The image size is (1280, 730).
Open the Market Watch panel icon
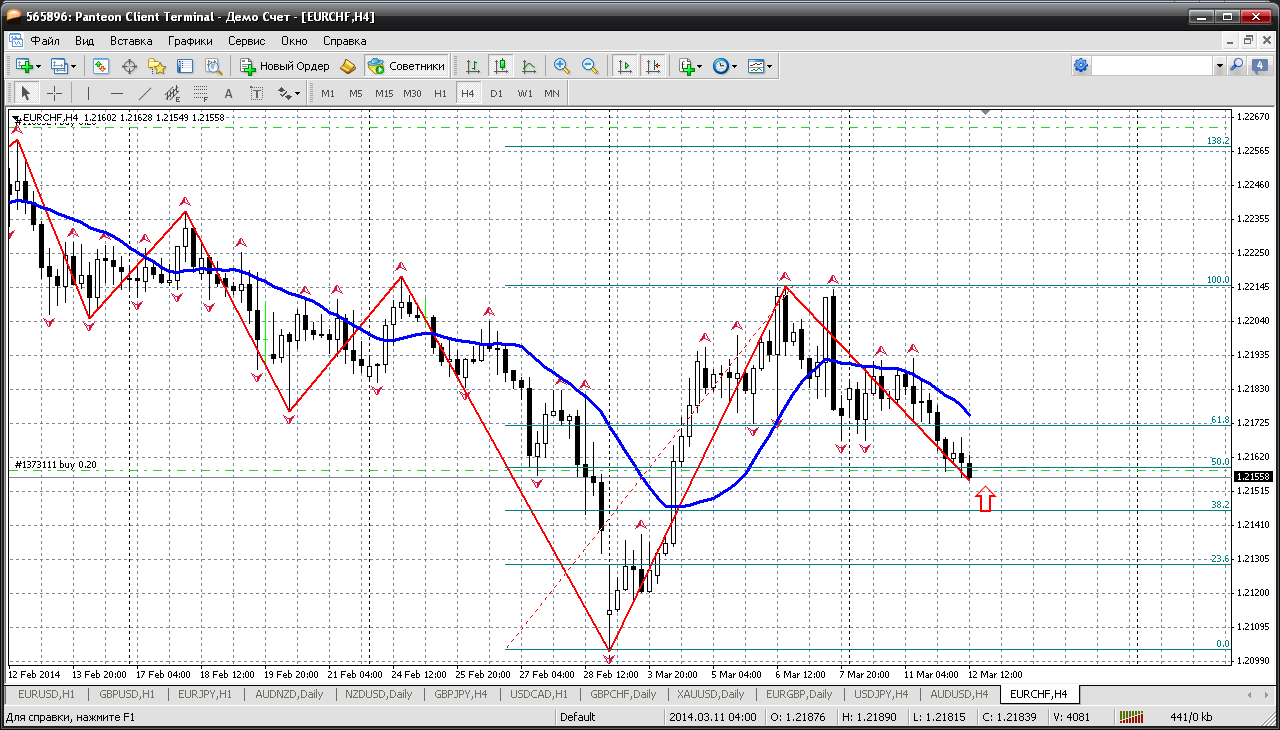coord(101,66)
